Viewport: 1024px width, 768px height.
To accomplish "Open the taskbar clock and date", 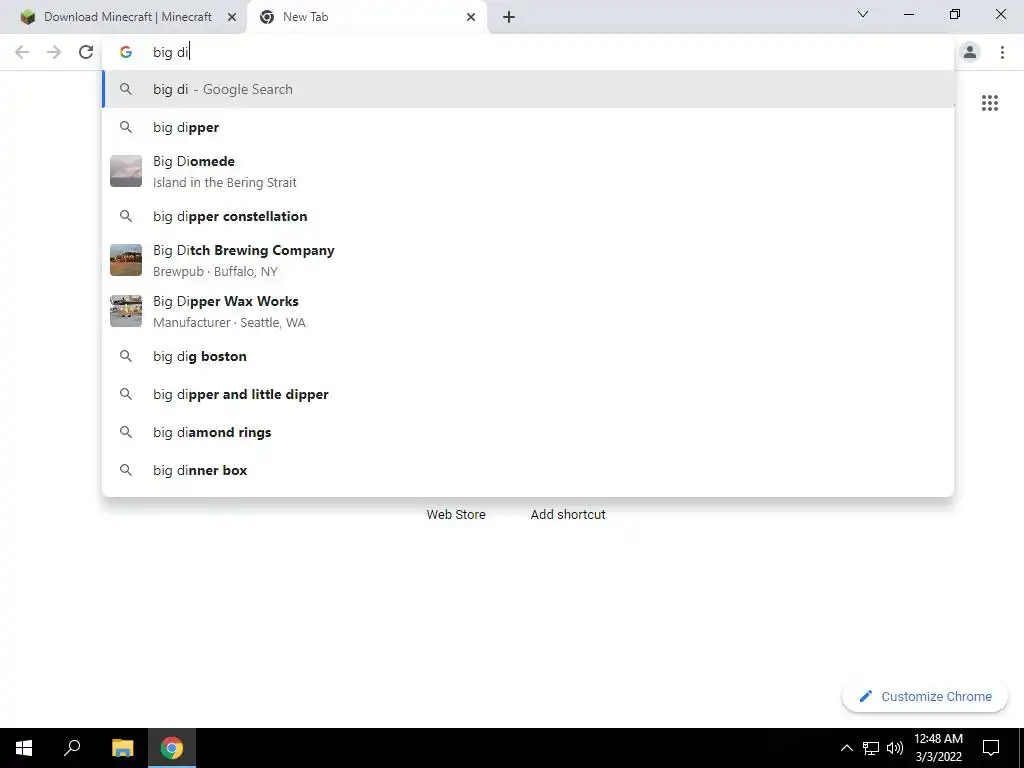I will point(938,748).
